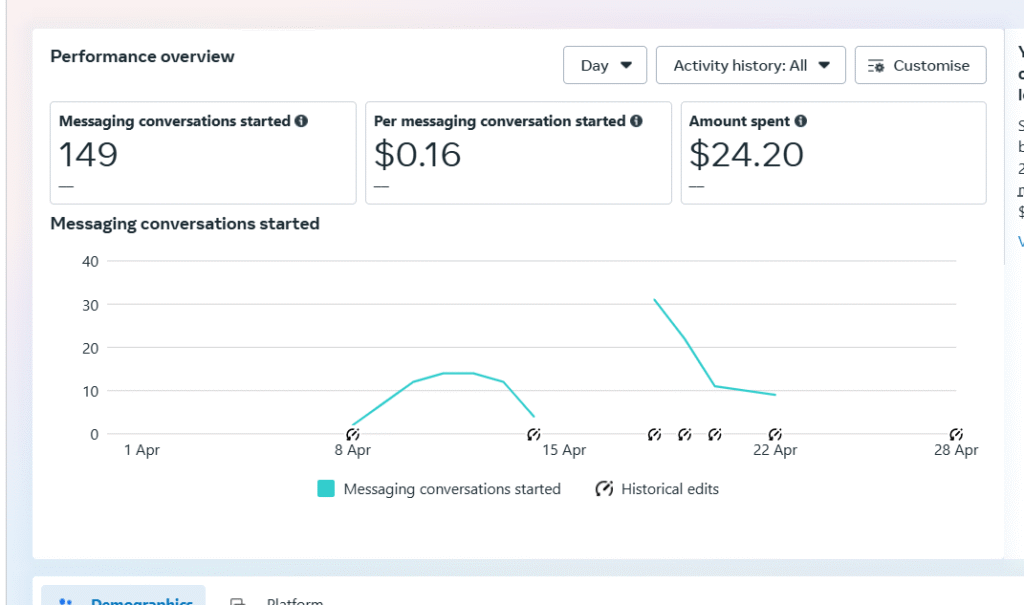
Task: Open the historical edit marker at 28 Apr
Action: (956, 434)
